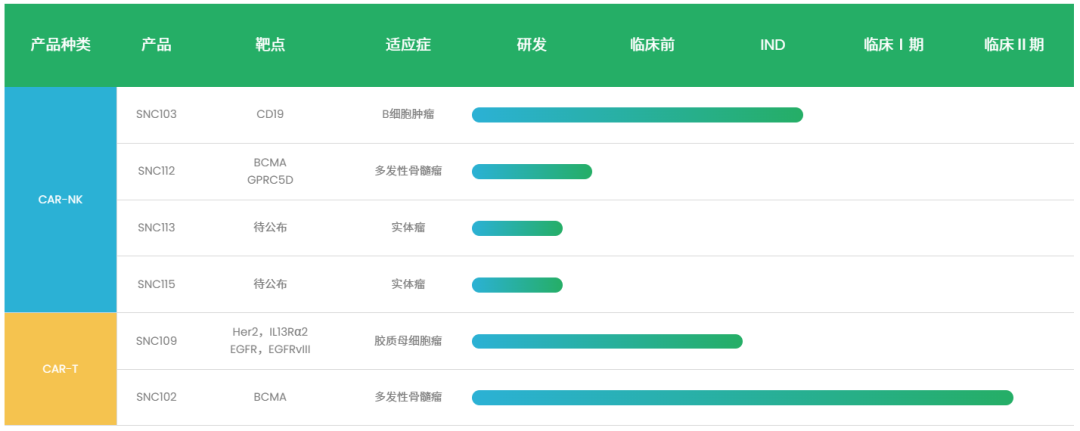This screenshot has width=1080, height=431.
Task: Select the 临床 II 期 stage header
Action: 1013,45
